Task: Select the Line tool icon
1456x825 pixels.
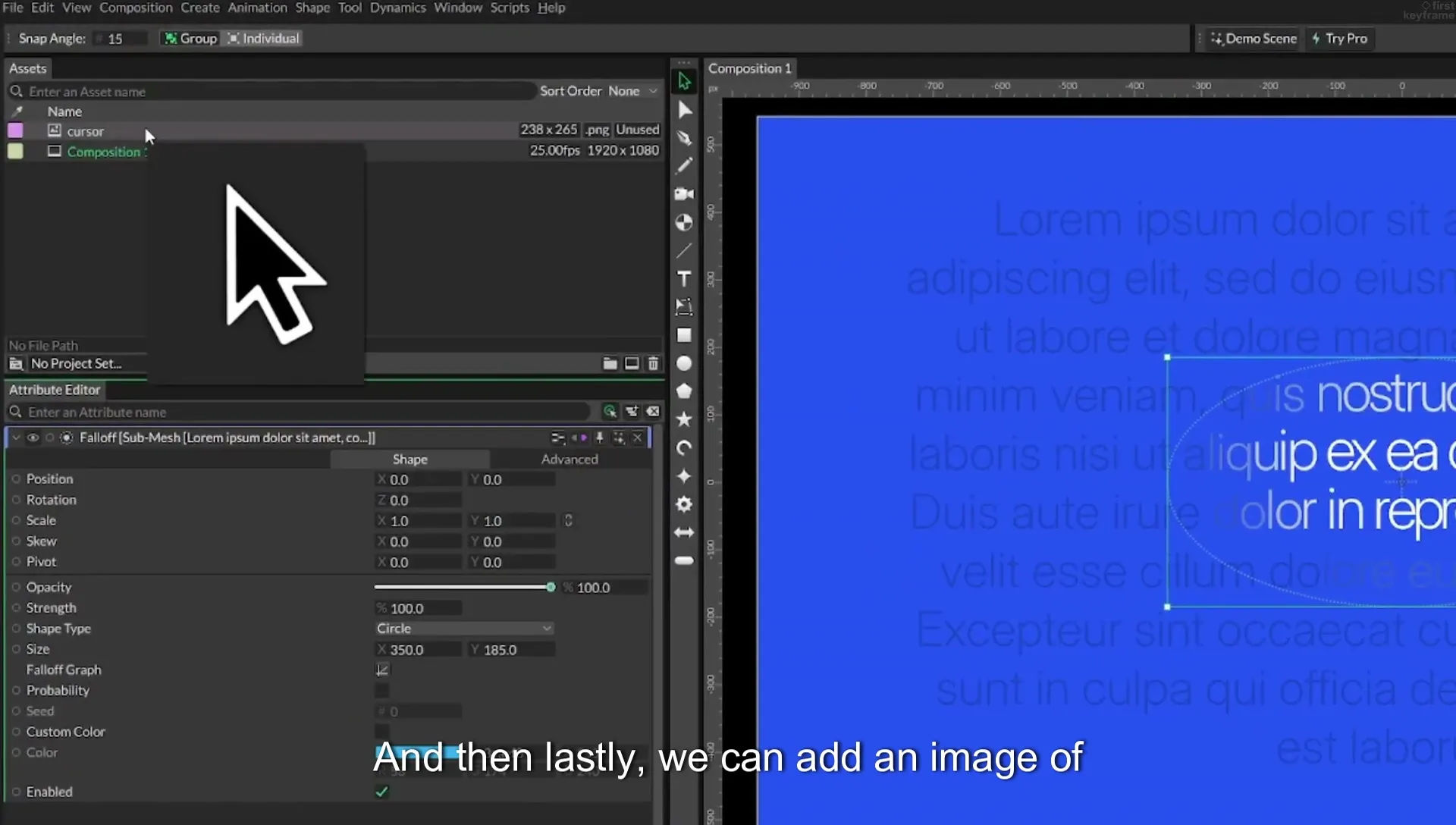Action: (x=684, y=250)
